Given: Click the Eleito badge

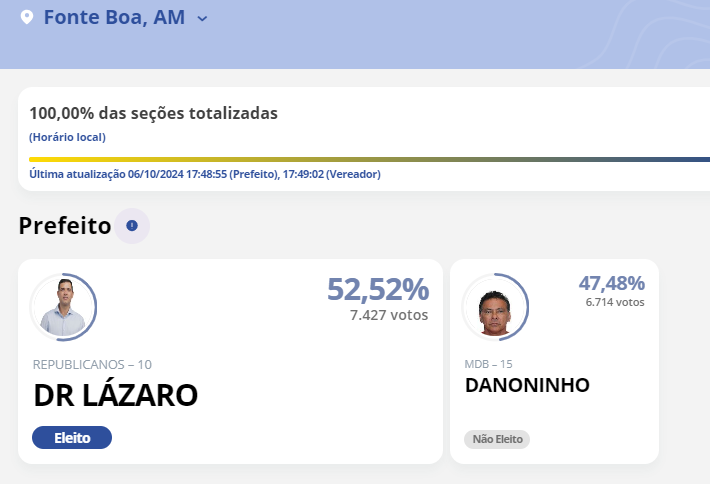Looking at the screenshot, I should click(x=72, y=437).
